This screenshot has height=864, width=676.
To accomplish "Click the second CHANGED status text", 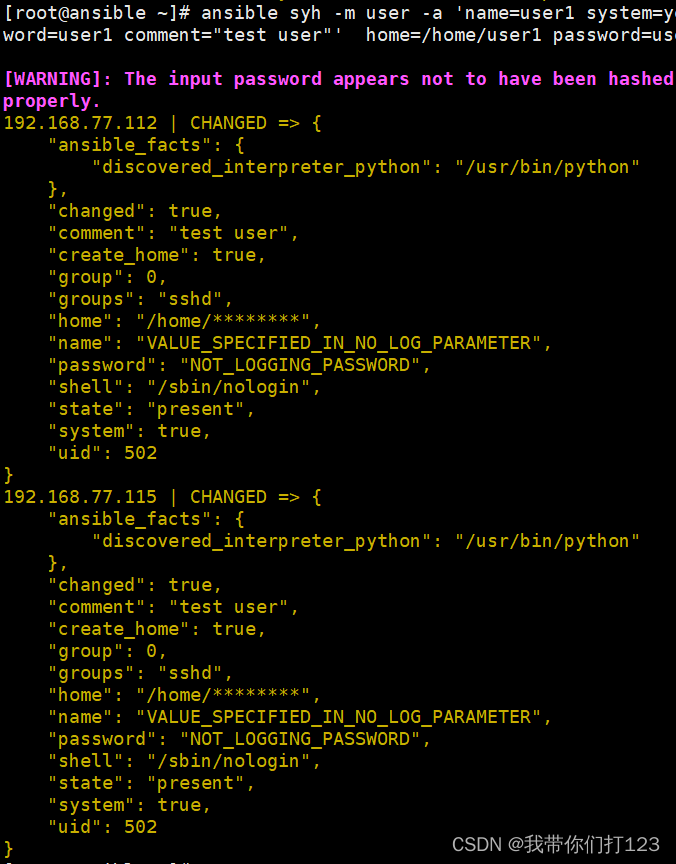I will point(228,497).
